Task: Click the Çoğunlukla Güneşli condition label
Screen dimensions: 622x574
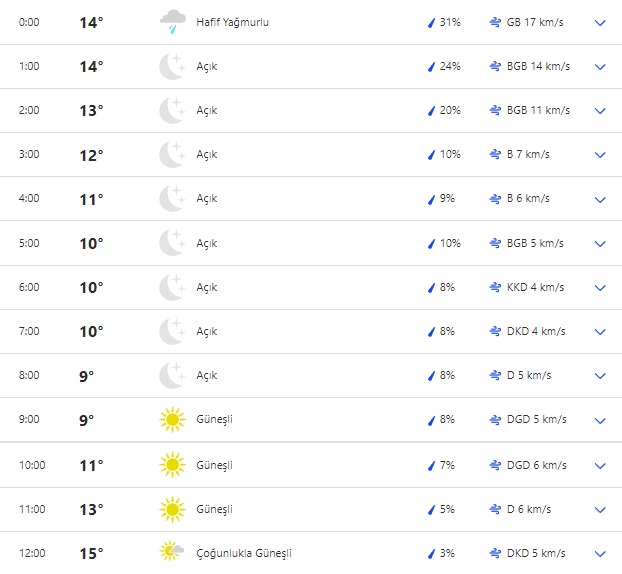Action: coord(244,553)
